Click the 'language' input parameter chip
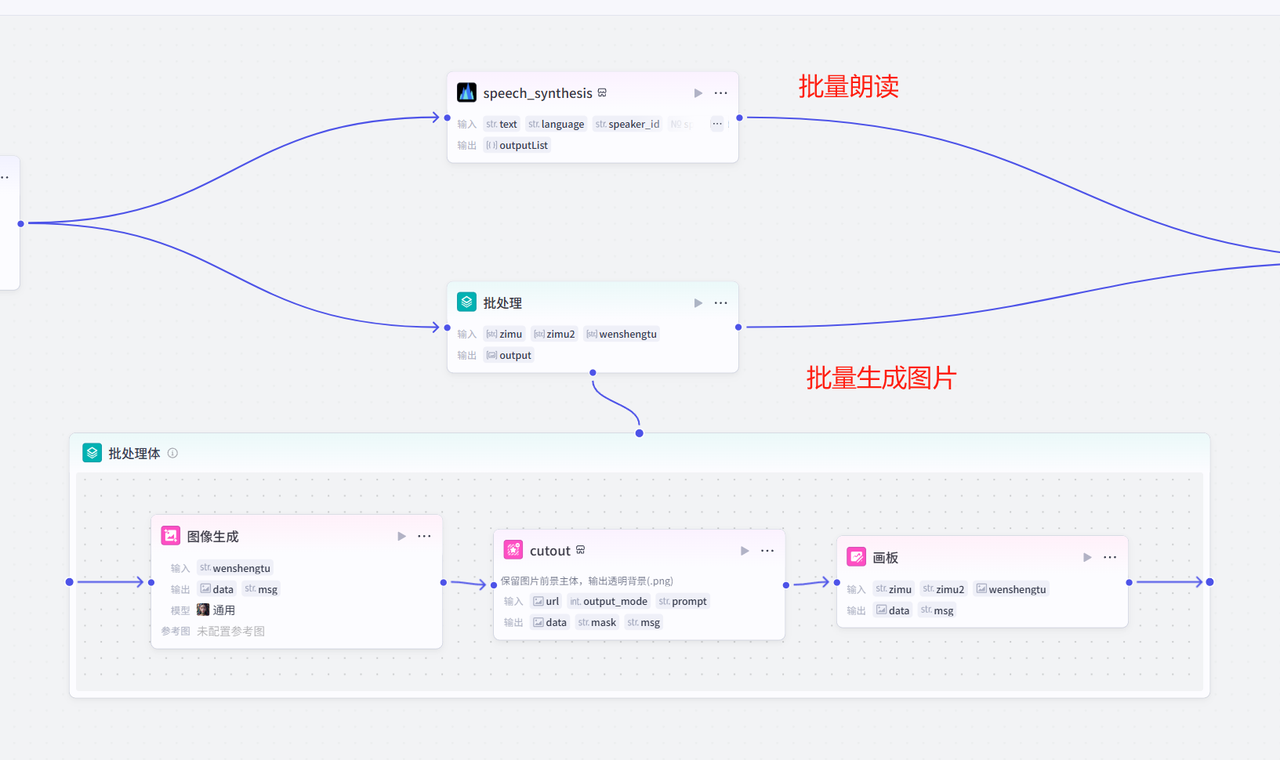Viewport: 1280px width, 760px height. 556,124
